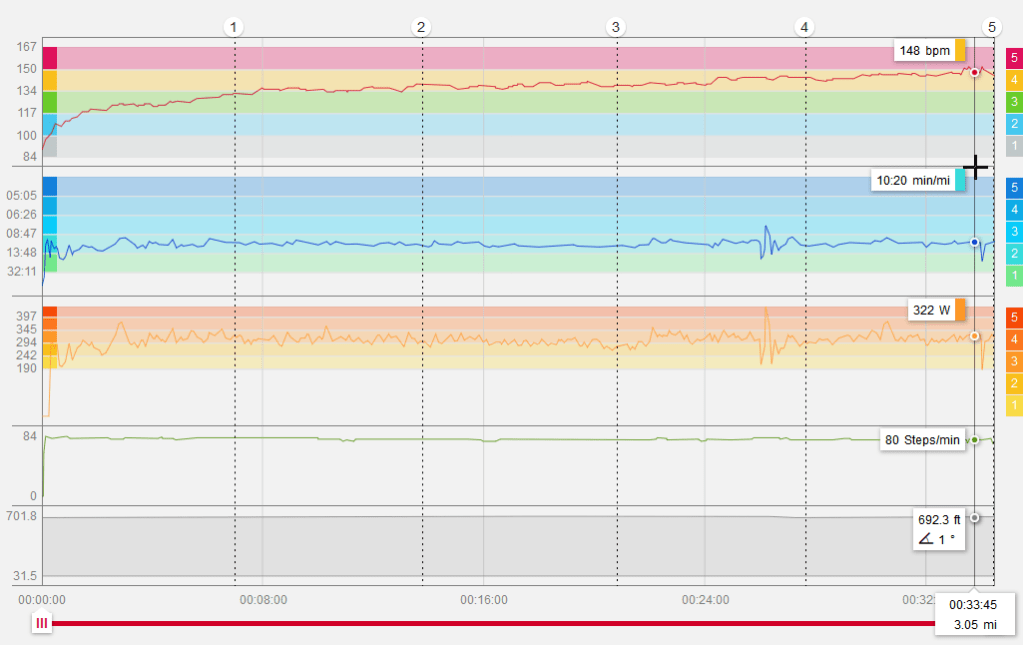Click red-orange power zone 5 in right legend
Viewport: 1023px width, 645px height.
1014,317
